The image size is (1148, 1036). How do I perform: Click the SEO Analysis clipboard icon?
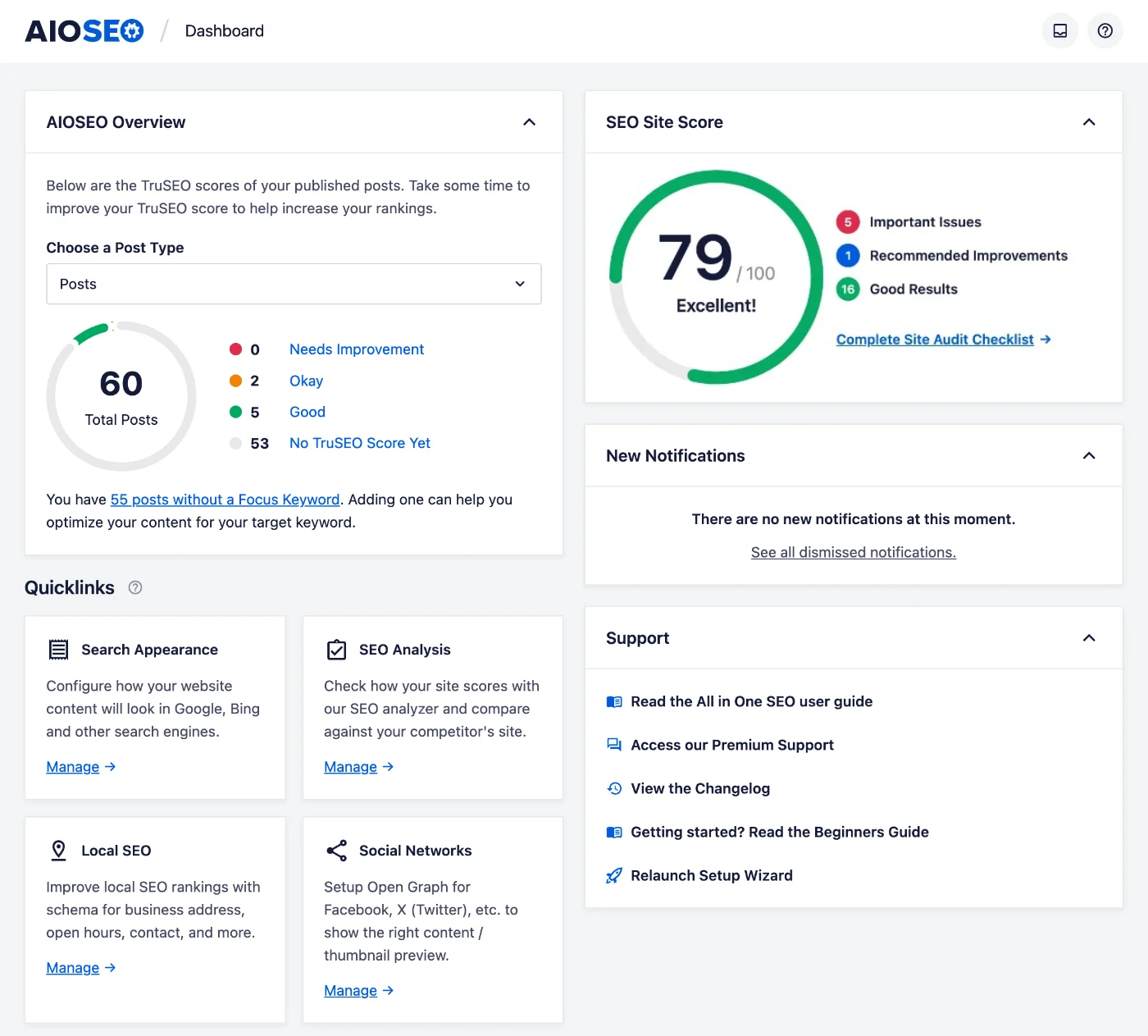coord(336,649)
